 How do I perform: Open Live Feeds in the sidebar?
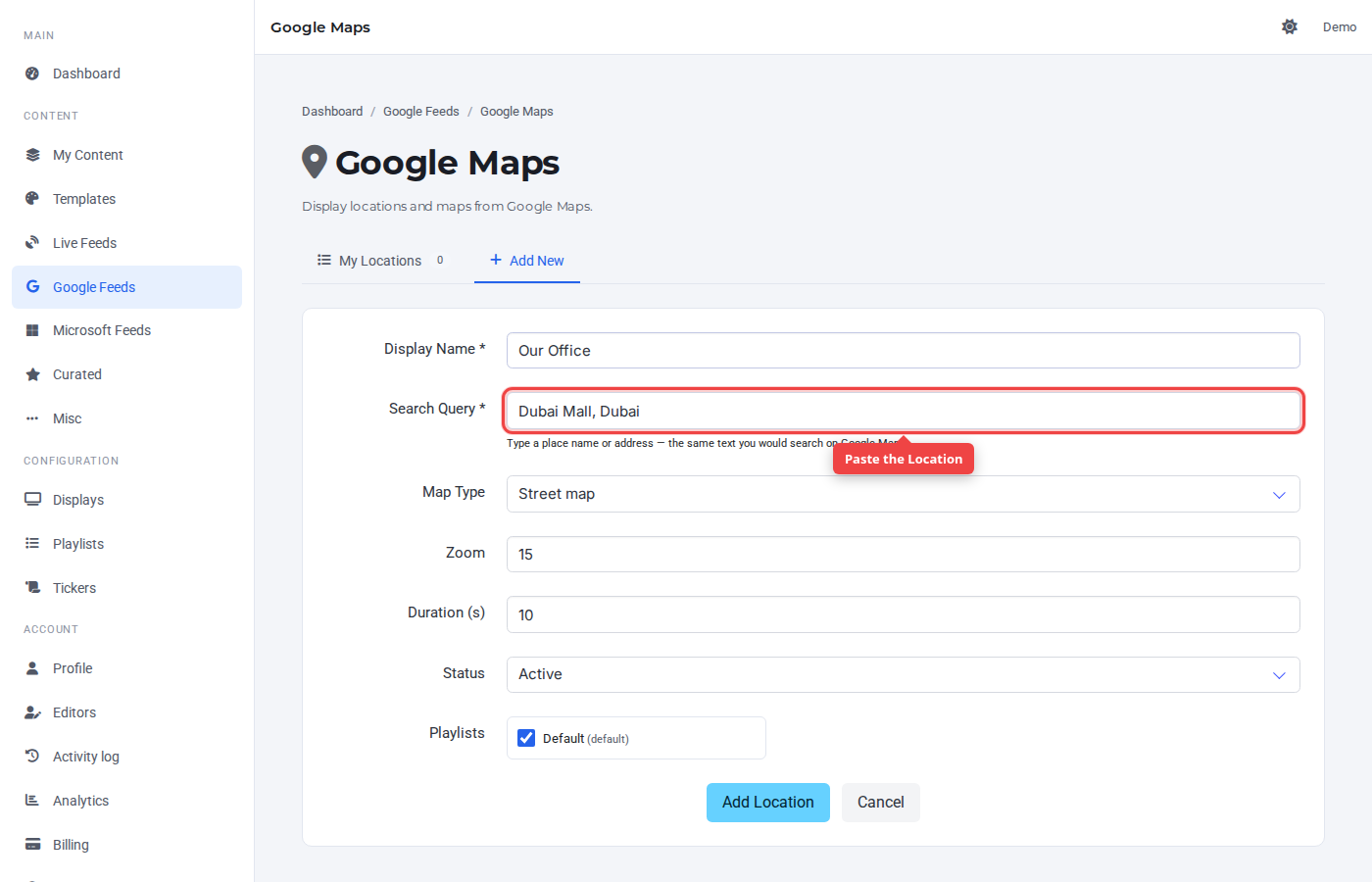pos(126,243)
